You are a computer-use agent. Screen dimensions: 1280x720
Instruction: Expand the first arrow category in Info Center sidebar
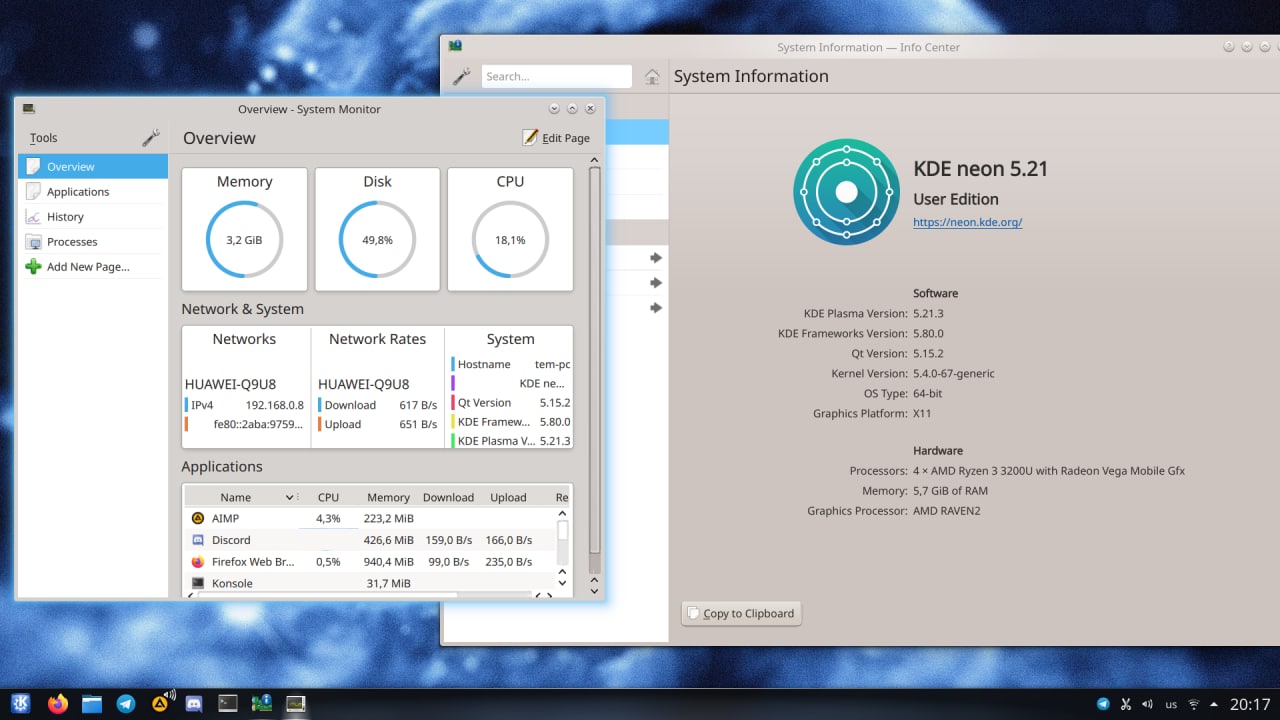pyautogui.click(x=656, y=258)
